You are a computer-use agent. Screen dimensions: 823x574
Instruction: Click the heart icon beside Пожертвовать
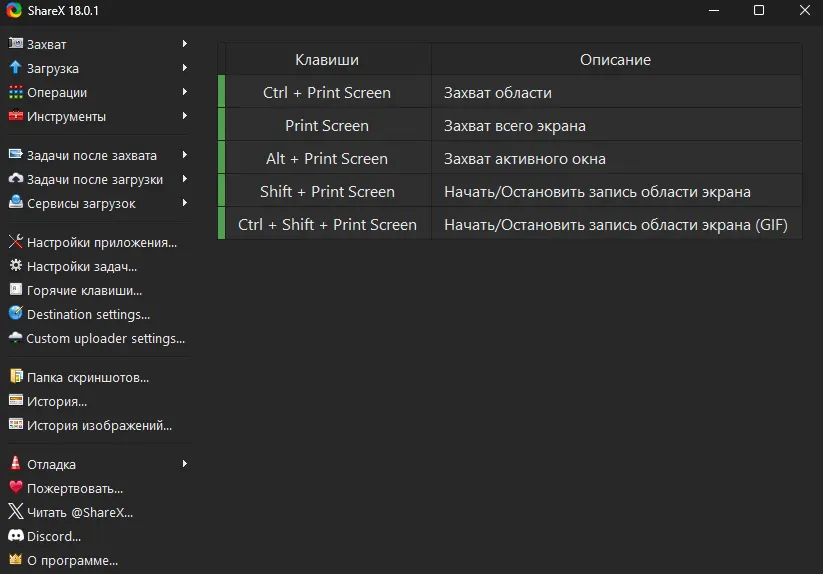coord(15,488)
